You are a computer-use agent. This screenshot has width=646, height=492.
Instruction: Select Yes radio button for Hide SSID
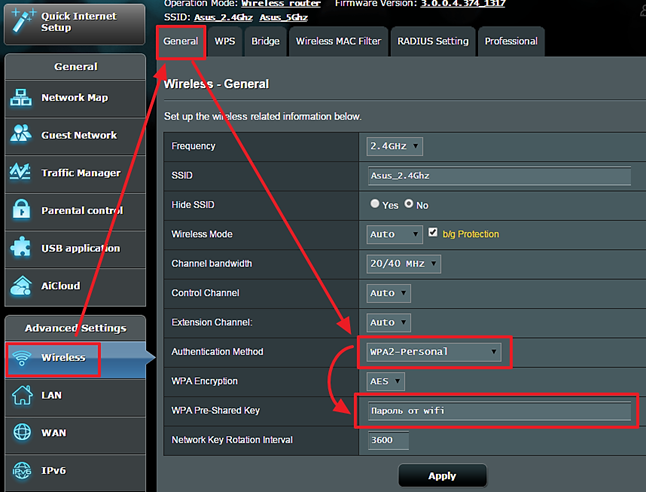pyautogui.click(x=376, y=205)
